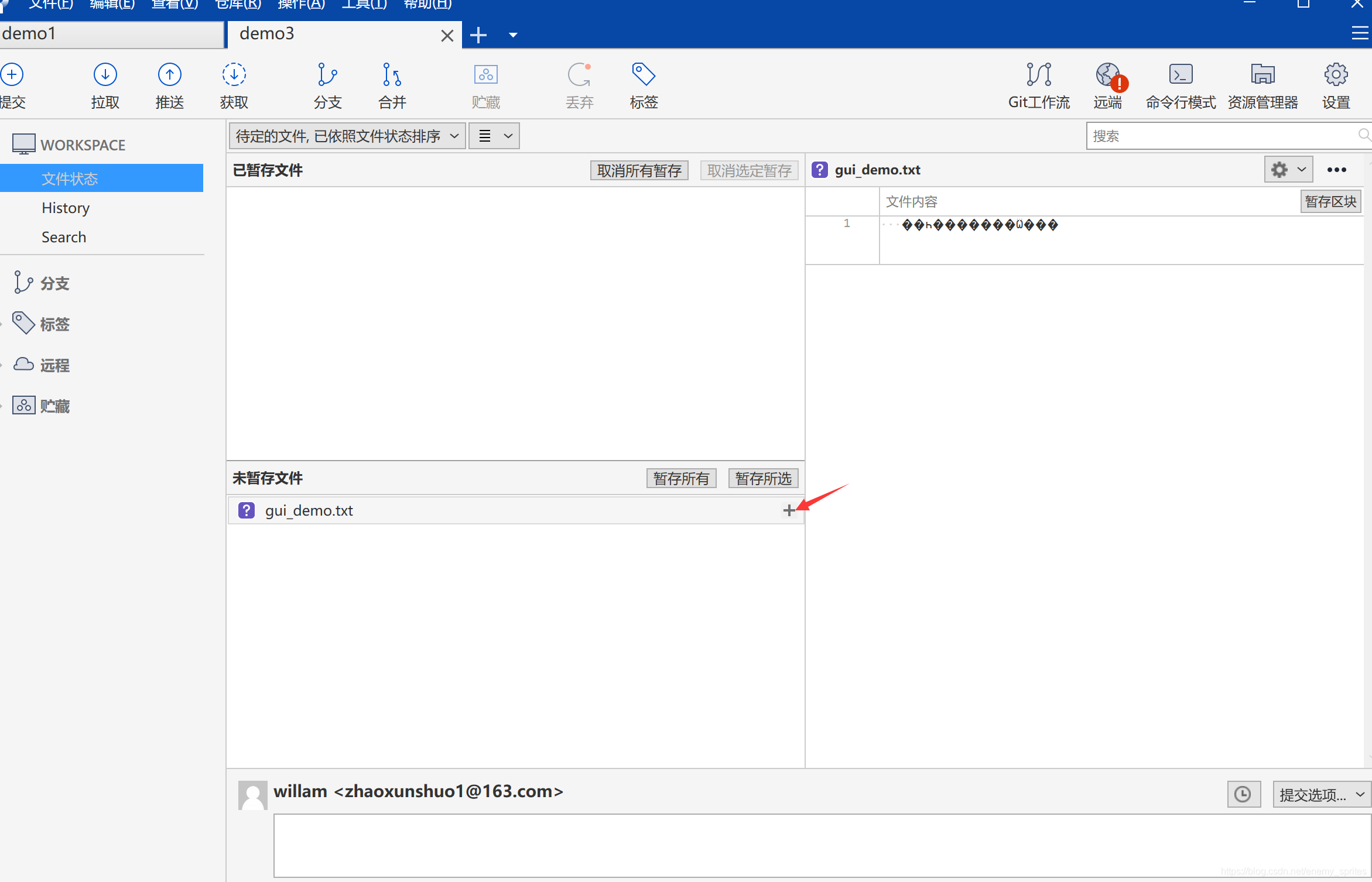The image size is (1372, 882).
Task: Stage gui_demo.txt with the plus icon
Action: click(x=789, y=510)
